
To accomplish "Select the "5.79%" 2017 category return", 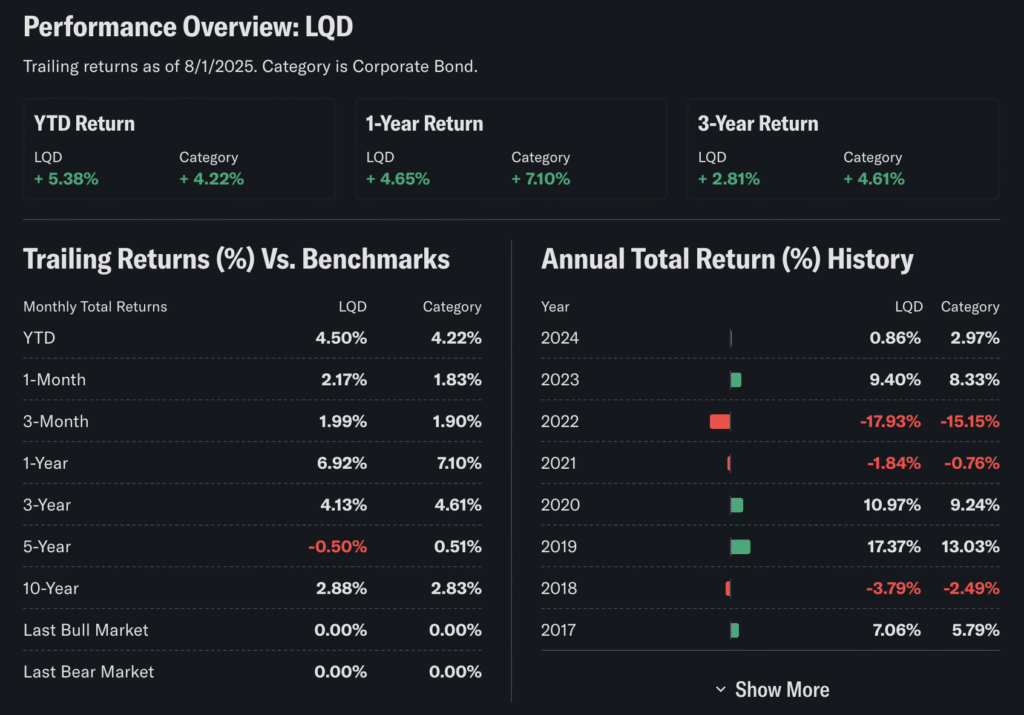I will 976,631.
